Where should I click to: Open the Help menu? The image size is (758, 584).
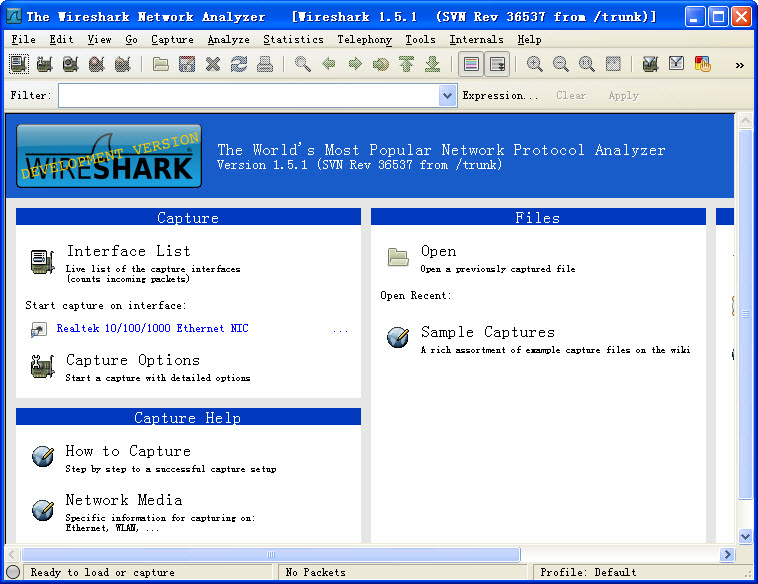[x=529, y=40]
